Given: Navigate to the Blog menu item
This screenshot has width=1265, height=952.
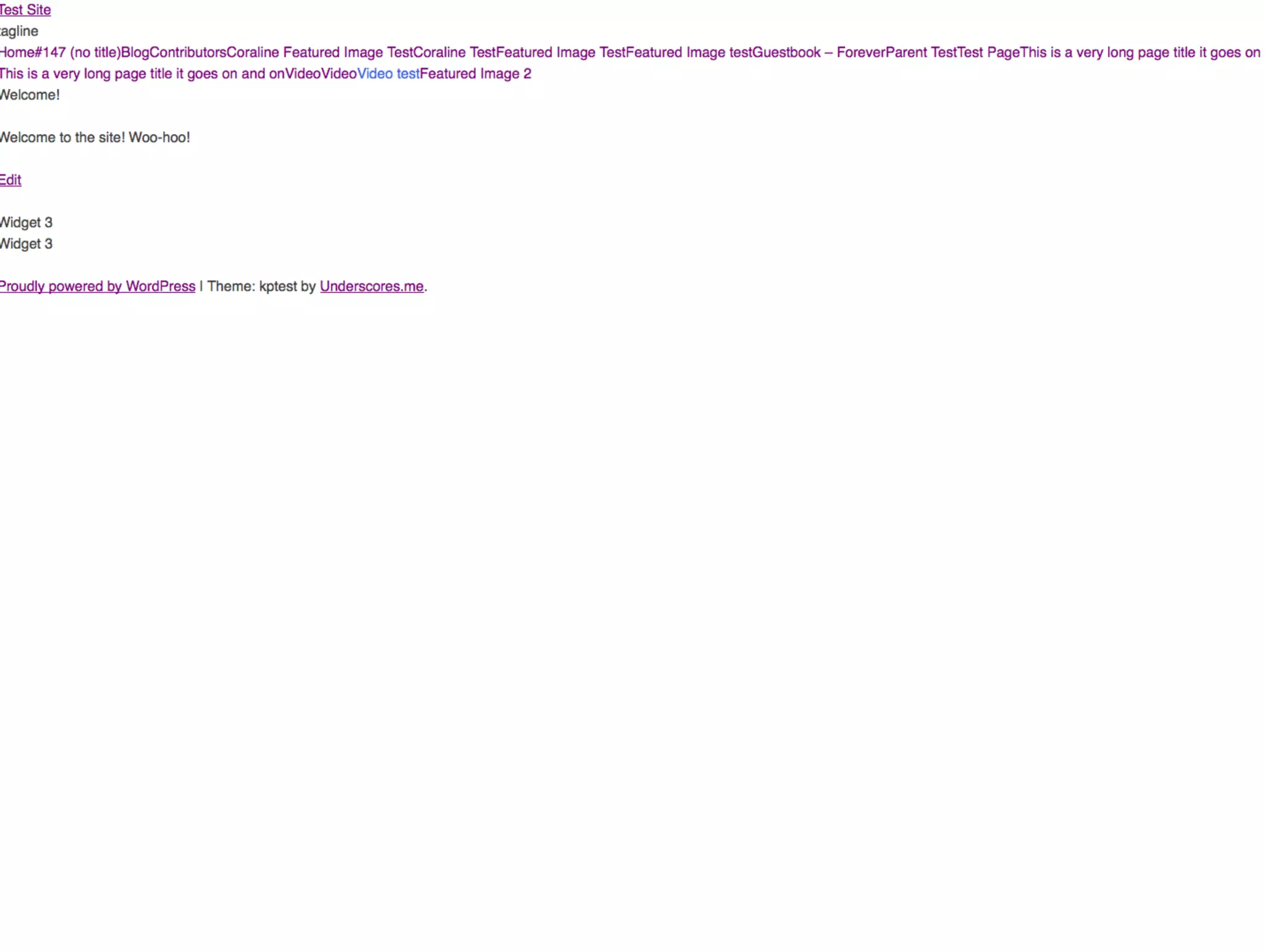Looking at the screenshot, I should click(135, 53).
